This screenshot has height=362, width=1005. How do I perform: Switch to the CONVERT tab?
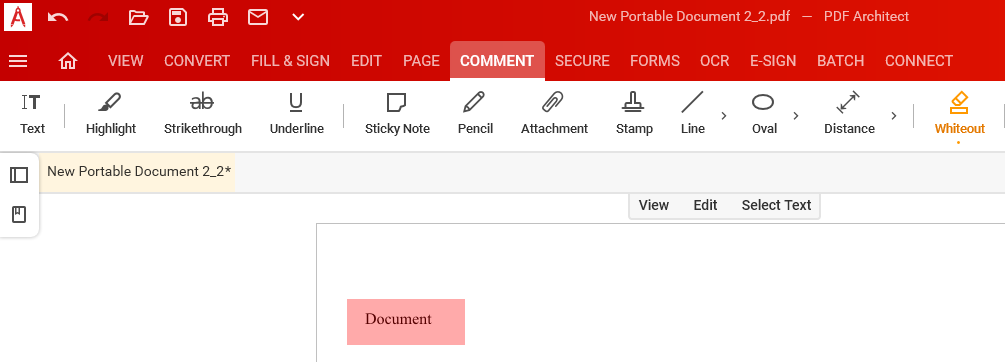pos(197,61)
